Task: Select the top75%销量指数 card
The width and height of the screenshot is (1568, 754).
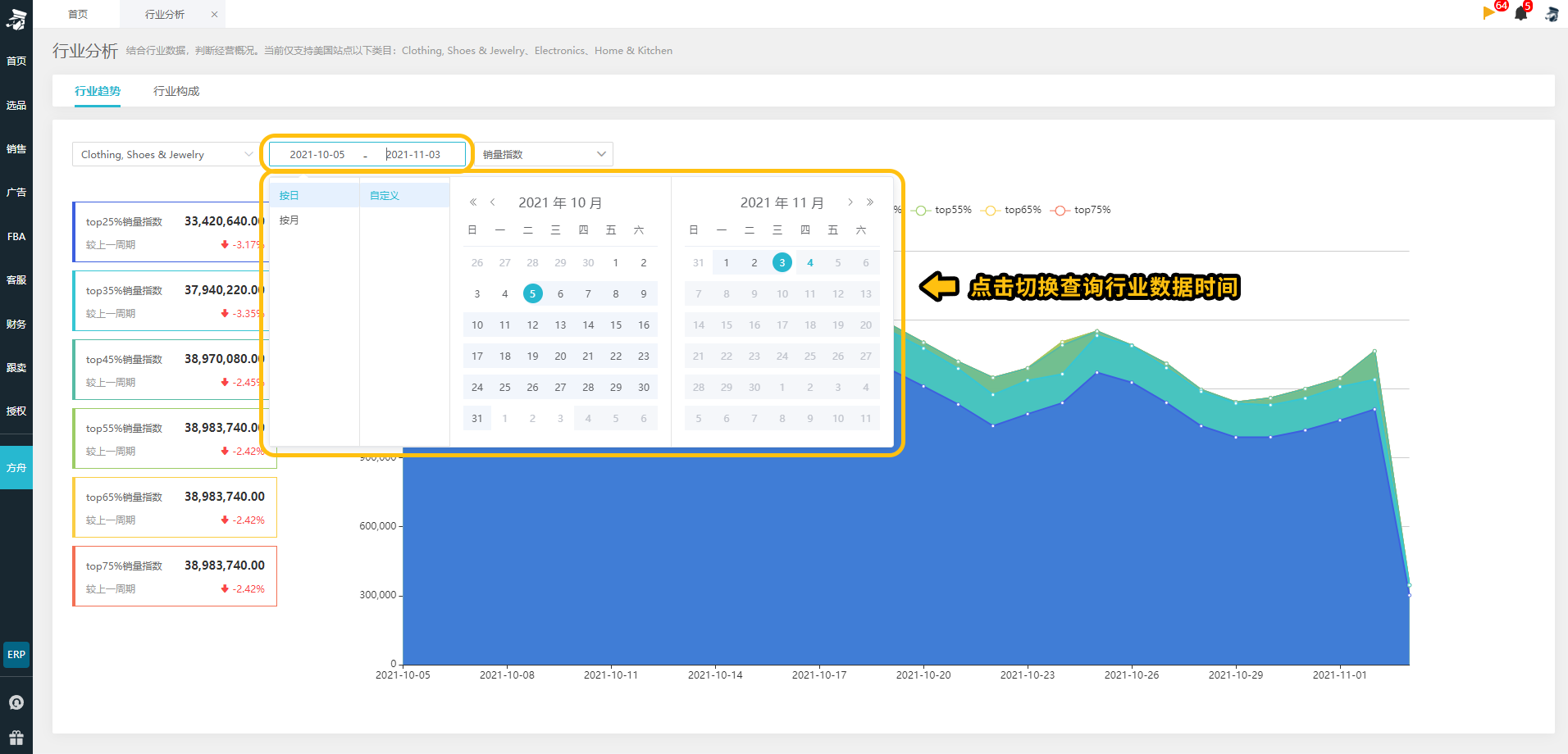Action: click(x=175, y=576)
